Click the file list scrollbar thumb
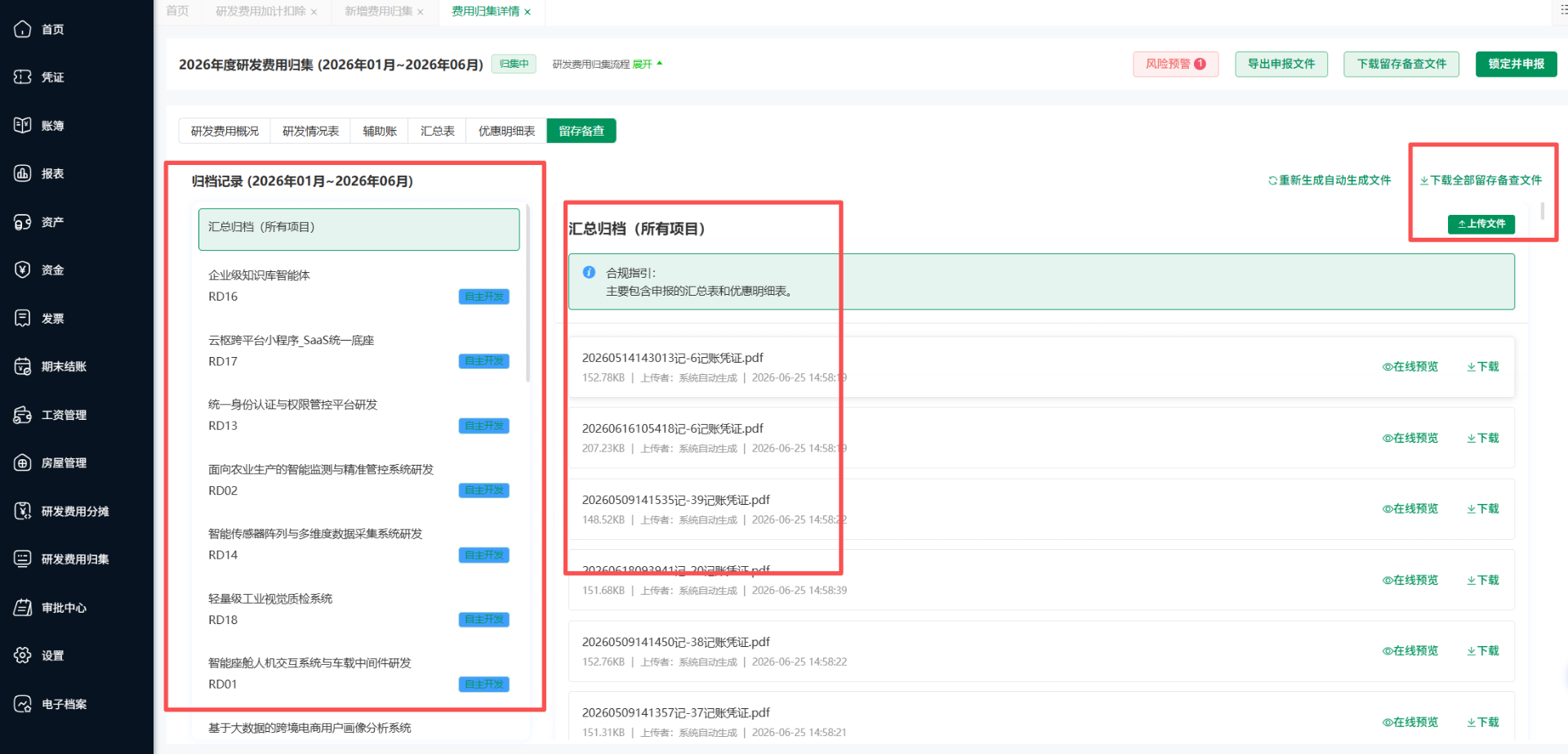 (x=1542, y=211)
